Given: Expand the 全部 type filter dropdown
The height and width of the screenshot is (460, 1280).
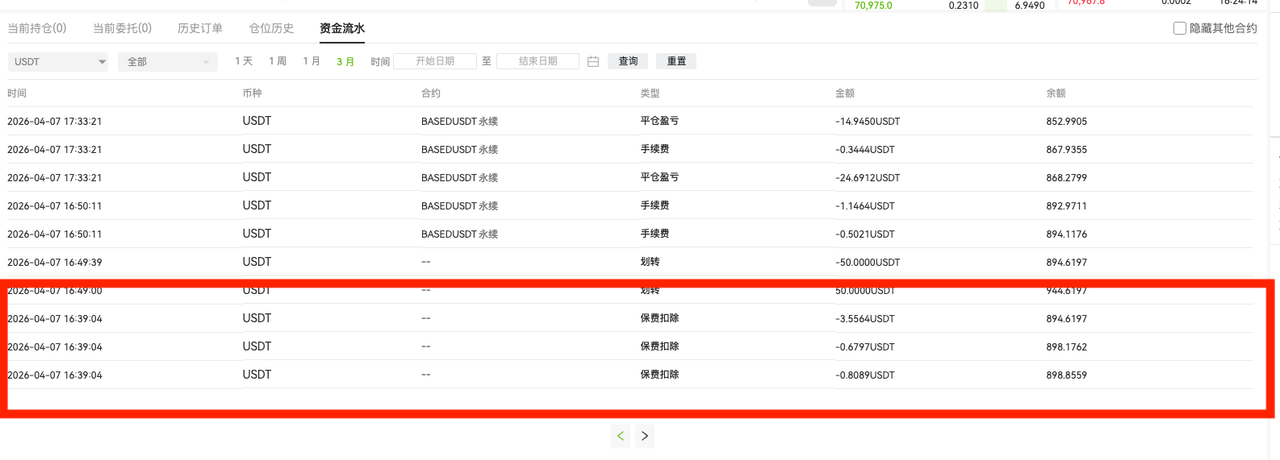Looking at the screenshot, I should [x=167, y=62].
